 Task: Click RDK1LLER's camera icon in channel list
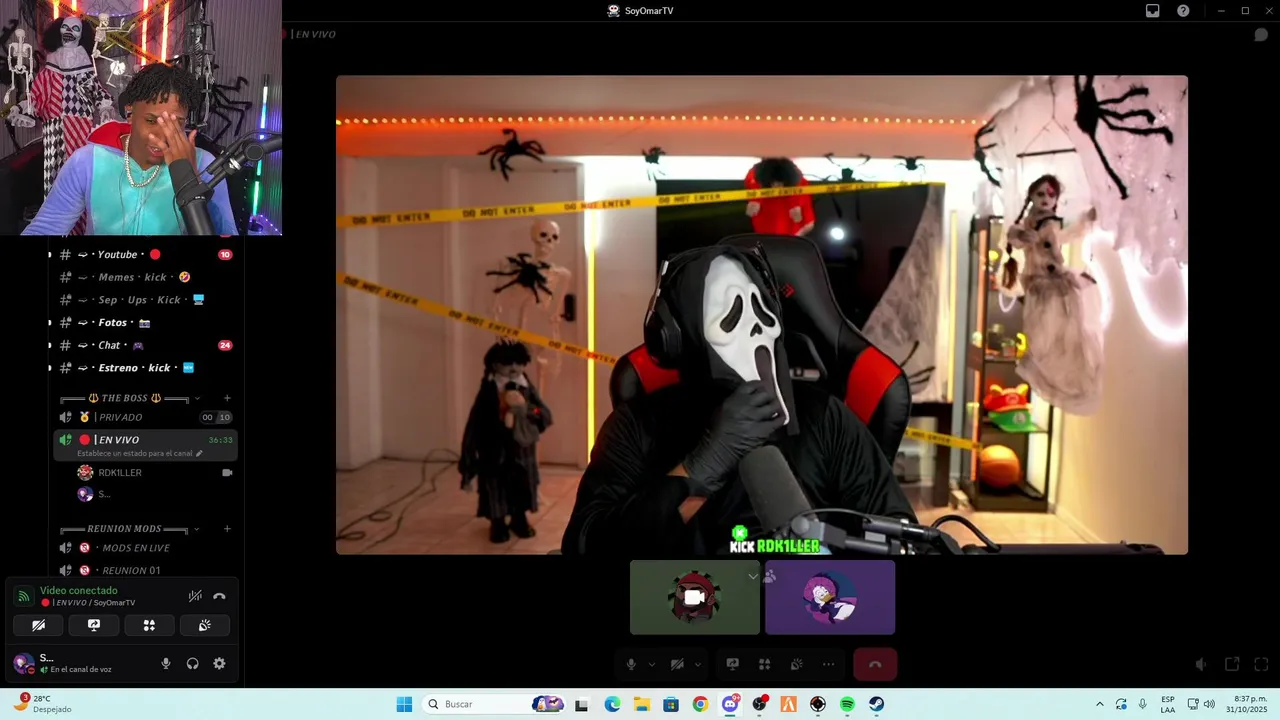point(227,473)
